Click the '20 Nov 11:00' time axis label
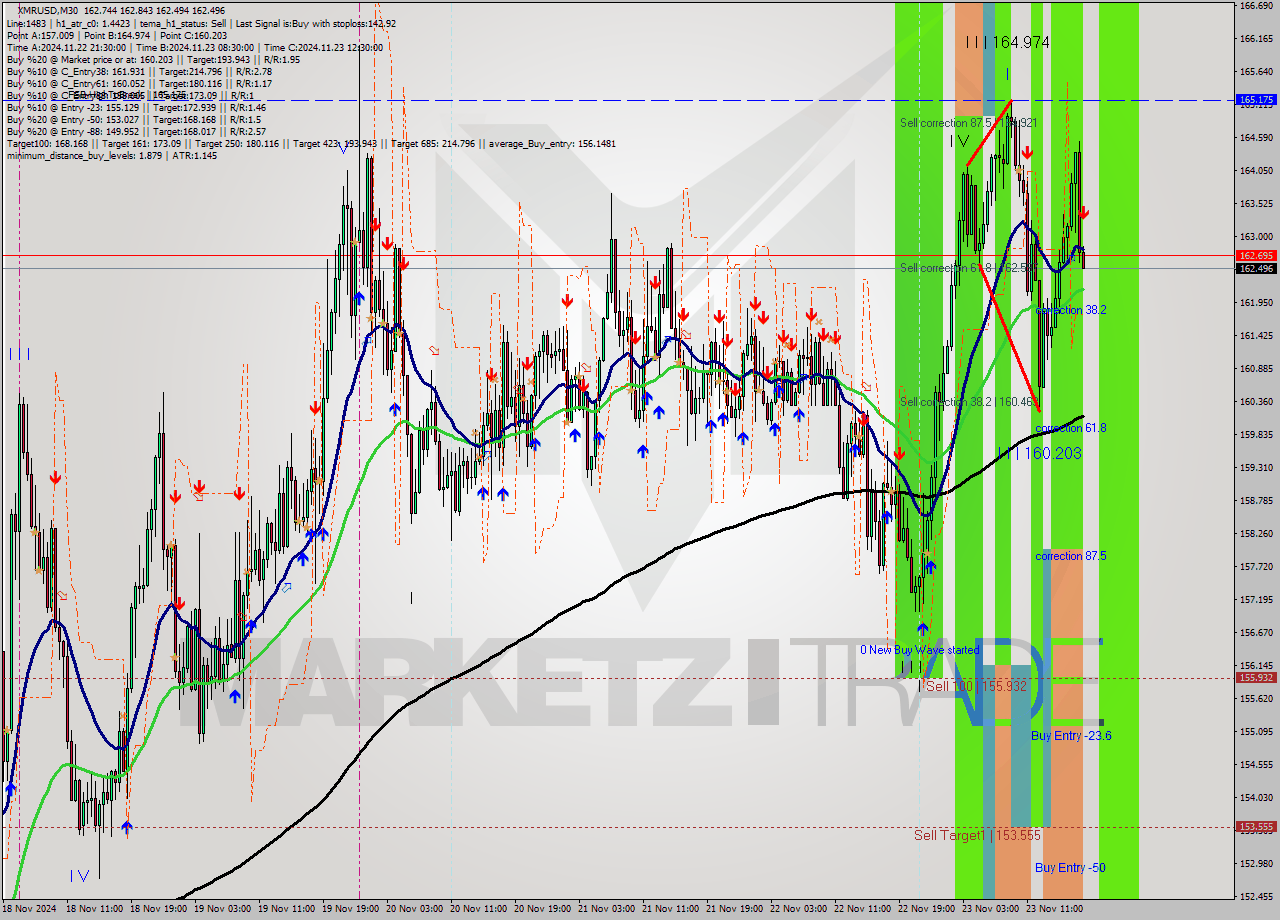The width and height of the screenshot is (1280, 920). (479, 909)
